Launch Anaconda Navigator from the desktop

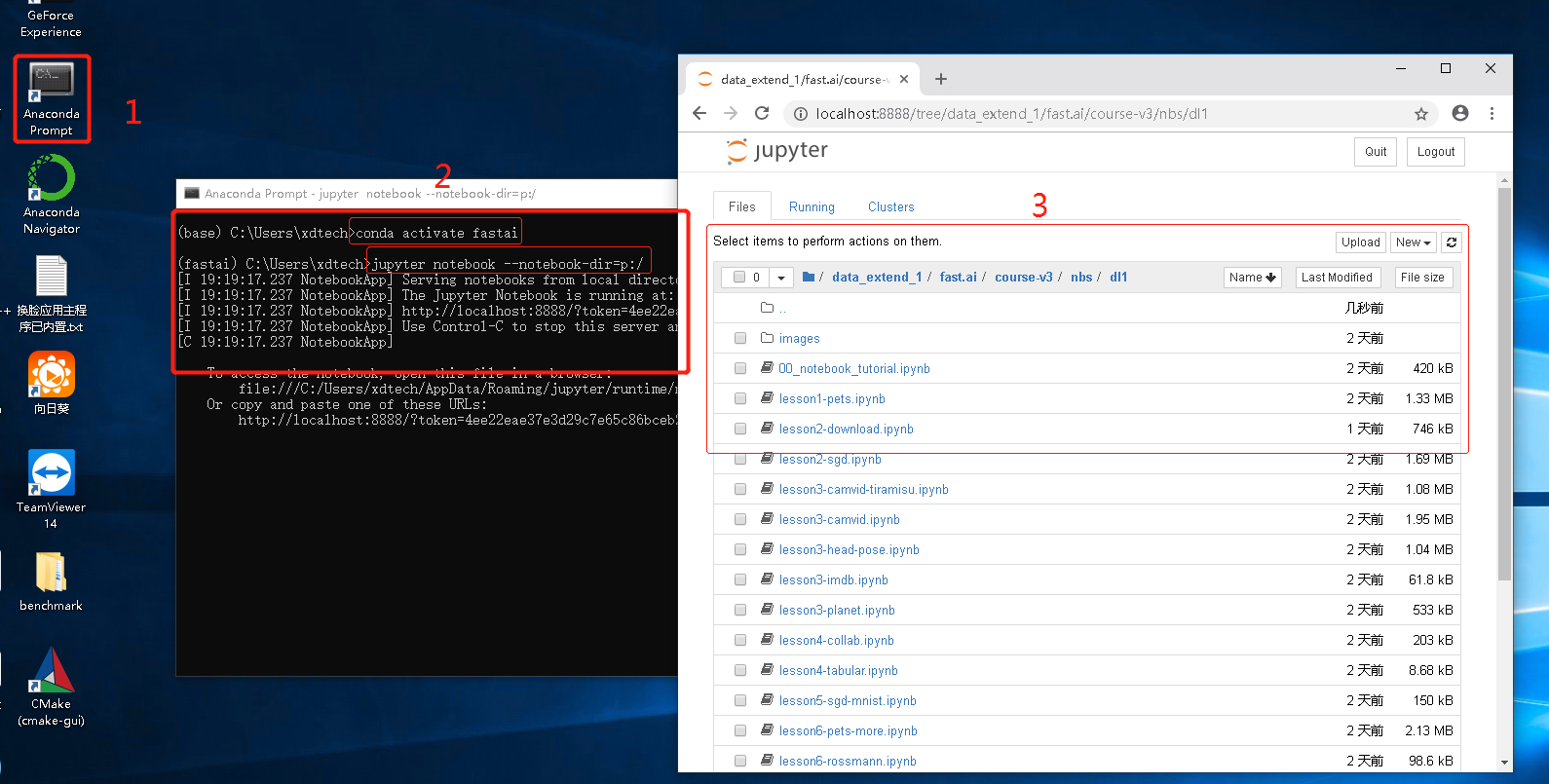pos(52,195)
